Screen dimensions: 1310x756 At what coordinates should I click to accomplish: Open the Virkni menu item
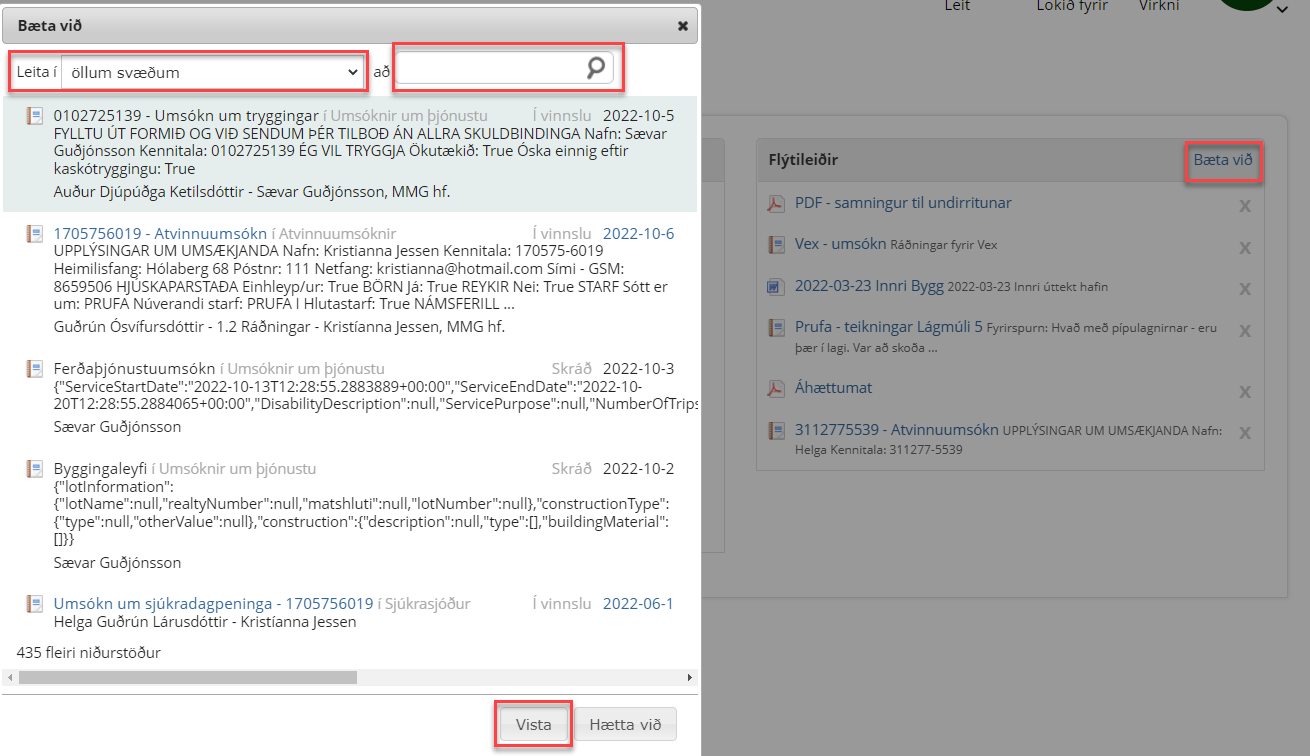[x=1159, y=6]
